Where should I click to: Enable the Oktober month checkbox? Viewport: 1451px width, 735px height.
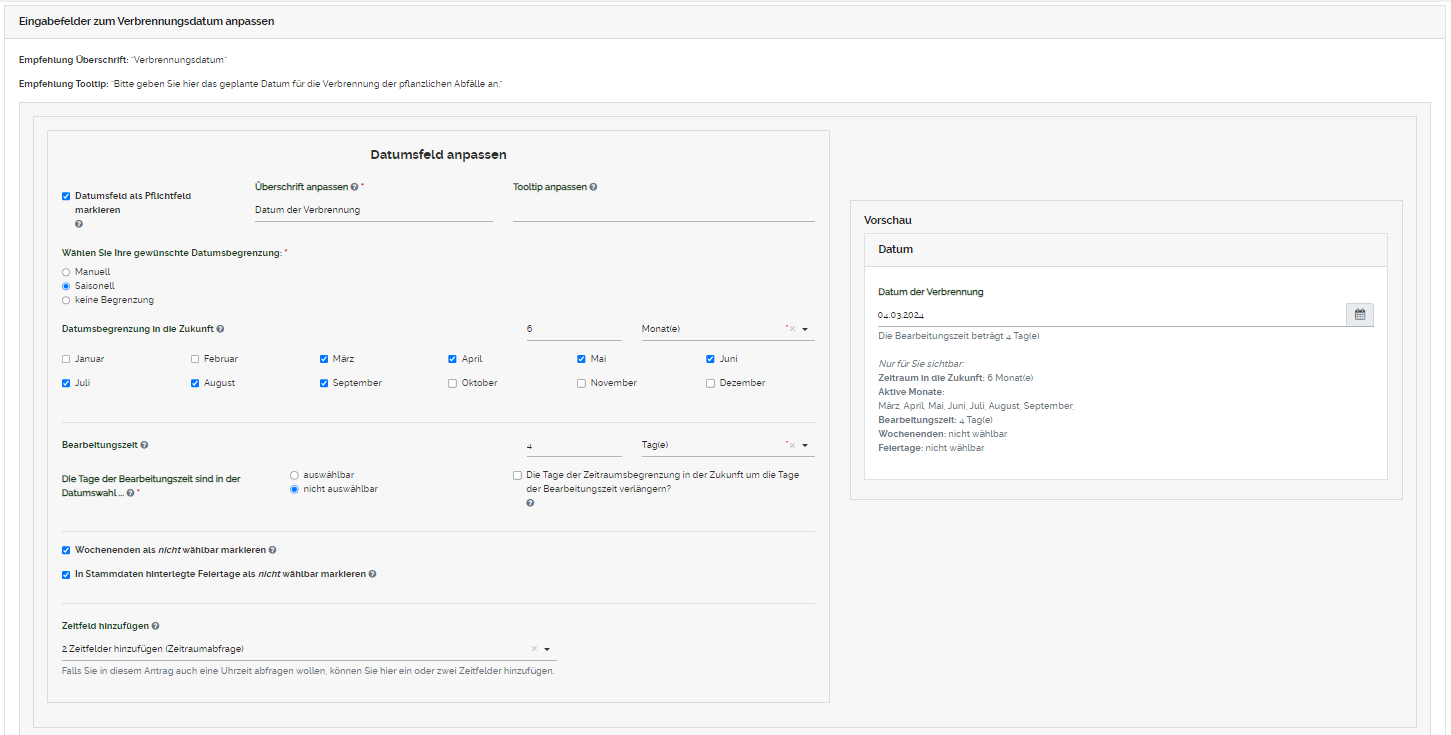tap(453, 383)
